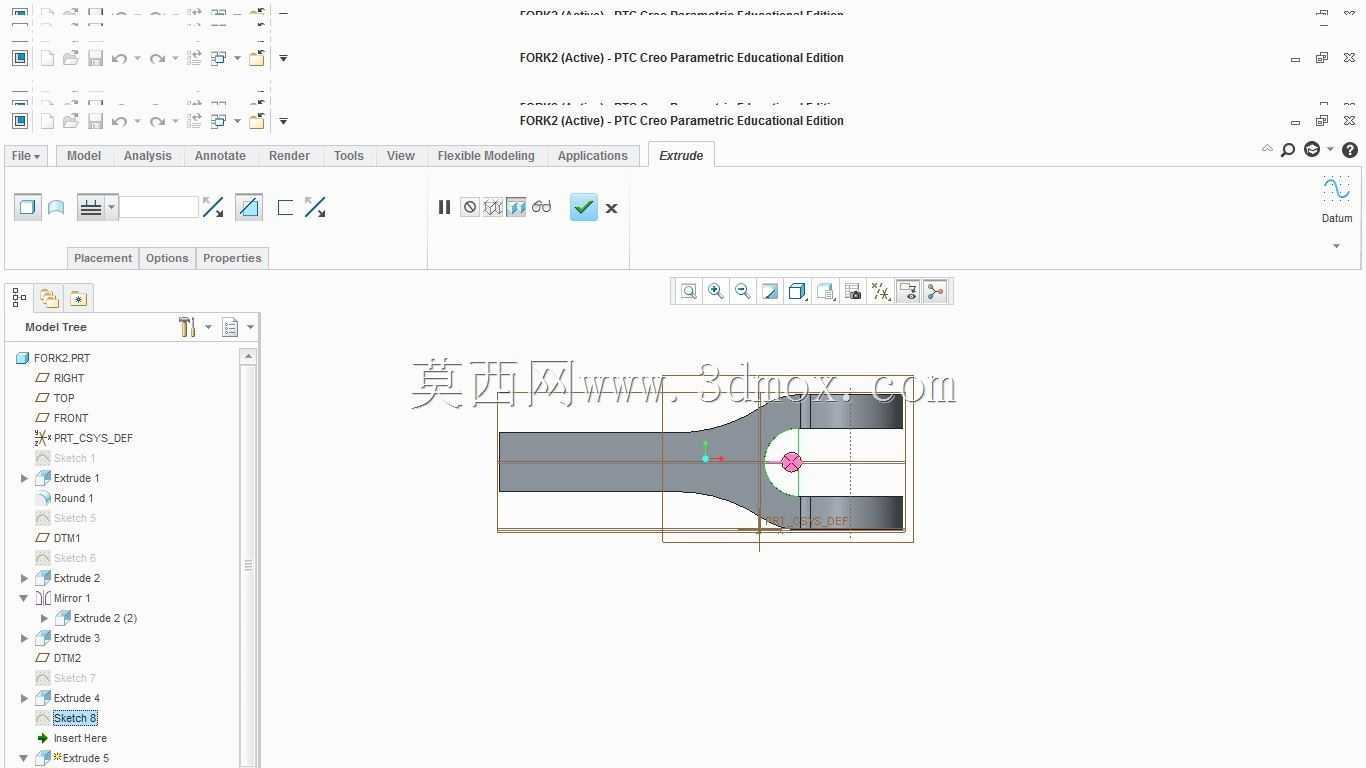This screenshot has height=768, width=1366.
Task: Click Zoom In graphics toolbar icon
Action: tap(716, 291)
